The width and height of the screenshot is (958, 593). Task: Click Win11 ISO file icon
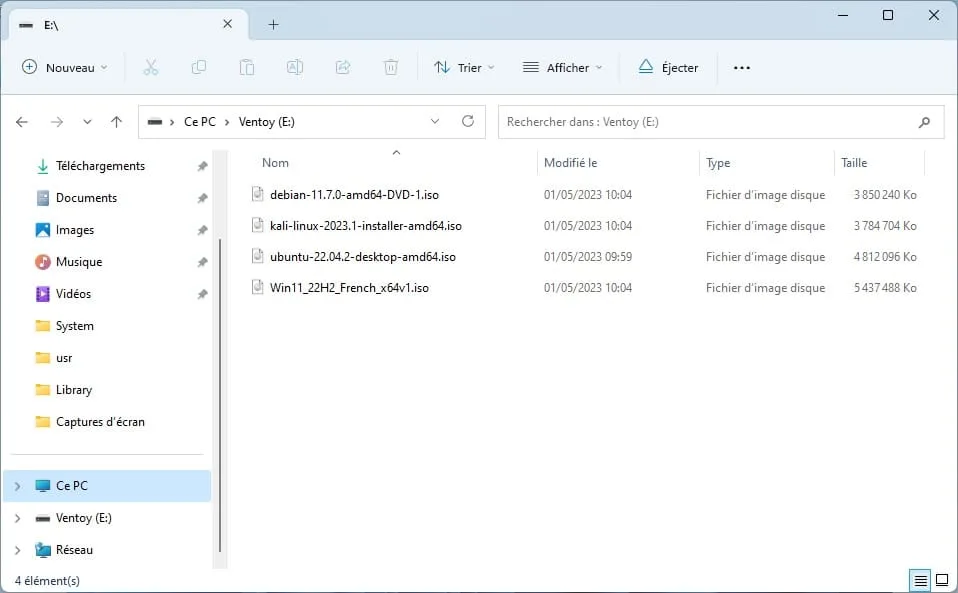[x=258, y=288]
